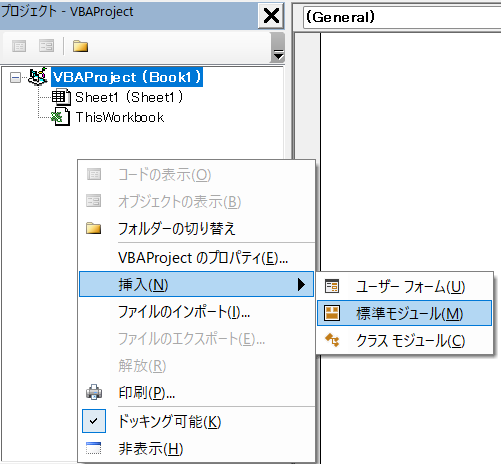The height and width of the screenshot is (464, 501).
Task: Toggle ドッキング可能(K) option
Action: [197, 421]
